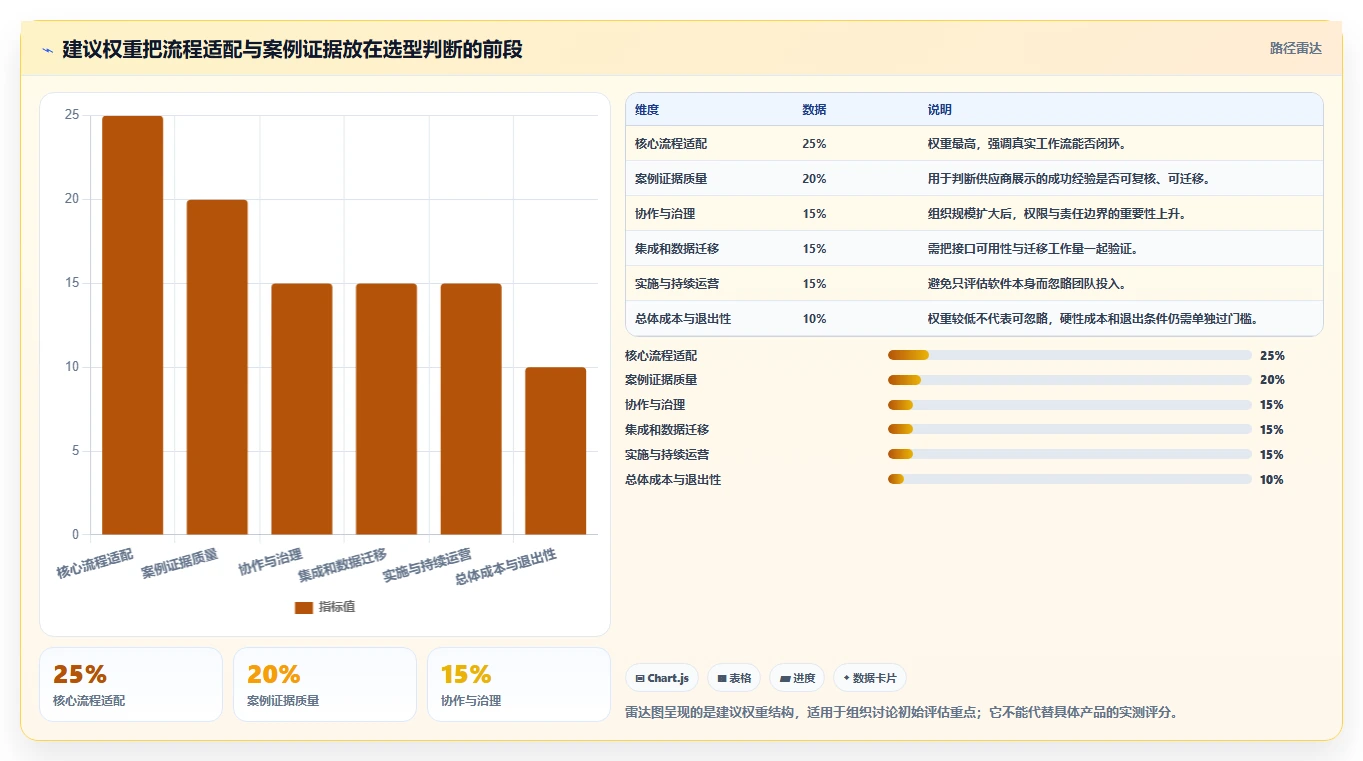The image size is (1363, 761).
Task: Click the 集成和数据迁移 label in the progress list
Action: click(x=667, y=430)
